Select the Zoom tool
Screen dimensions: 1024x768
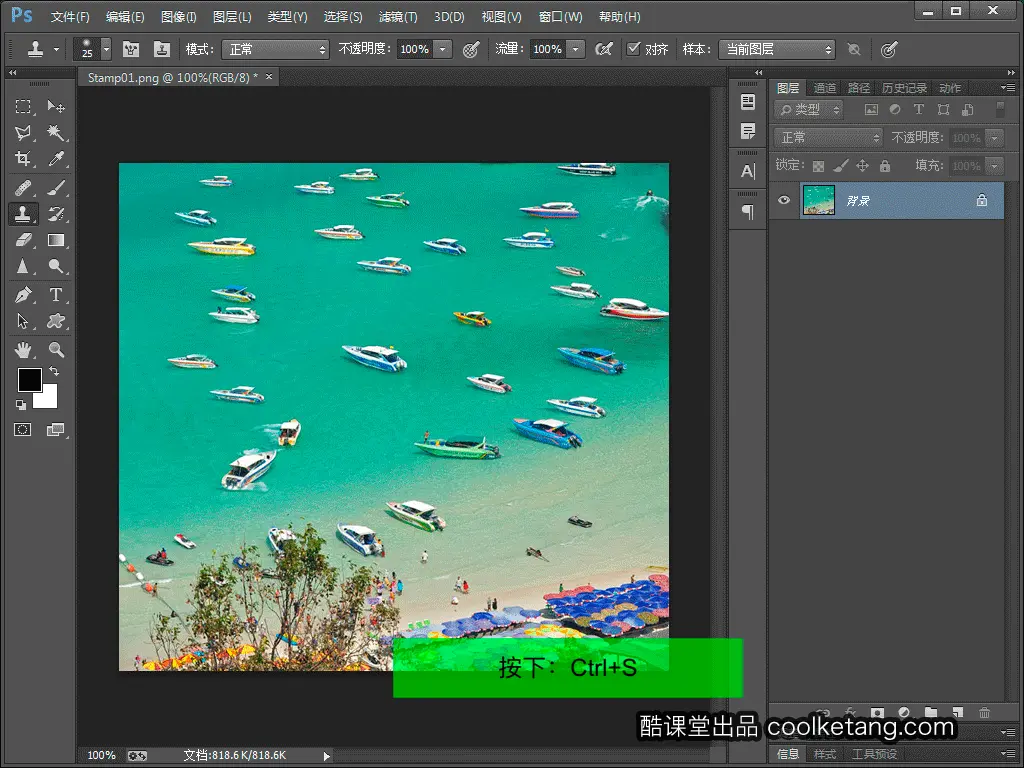[x=56, y=350]
